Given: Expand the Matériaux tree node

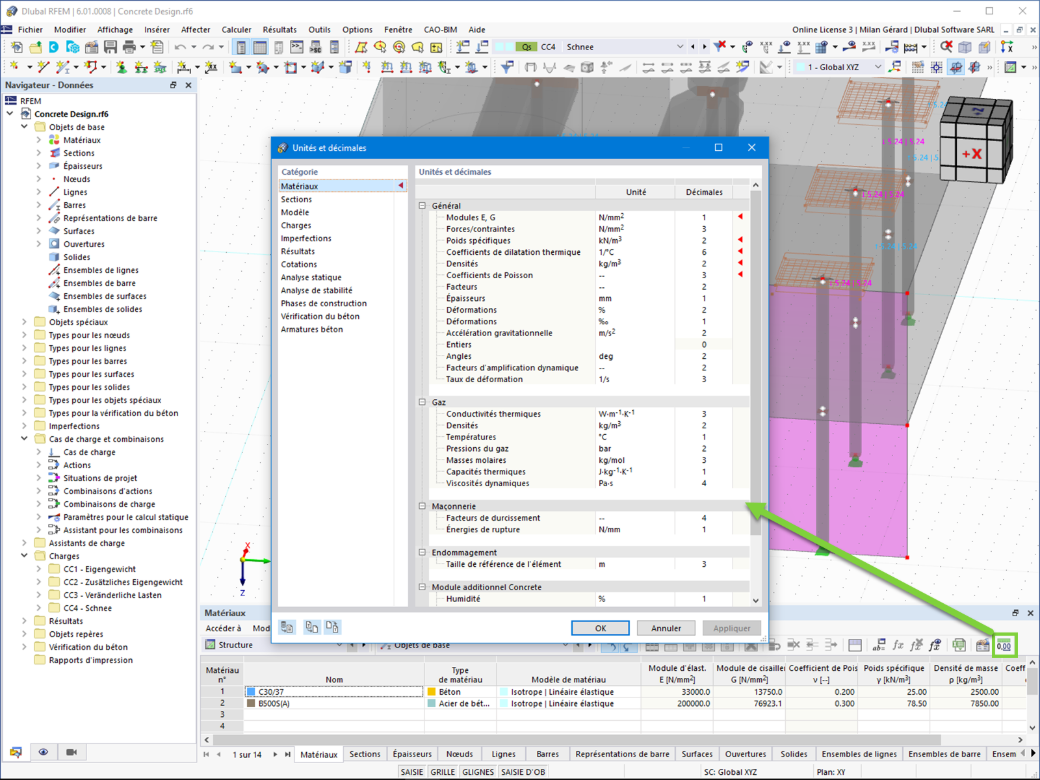Looking at the screenshot, I should click(38, 140).
